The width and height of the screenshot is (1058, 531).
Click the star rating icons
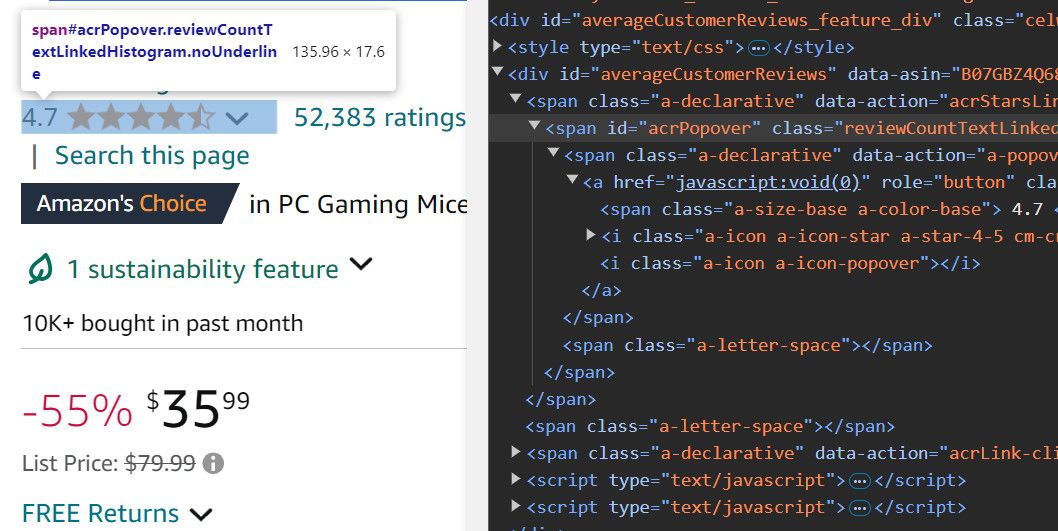(x=140, y=117)
